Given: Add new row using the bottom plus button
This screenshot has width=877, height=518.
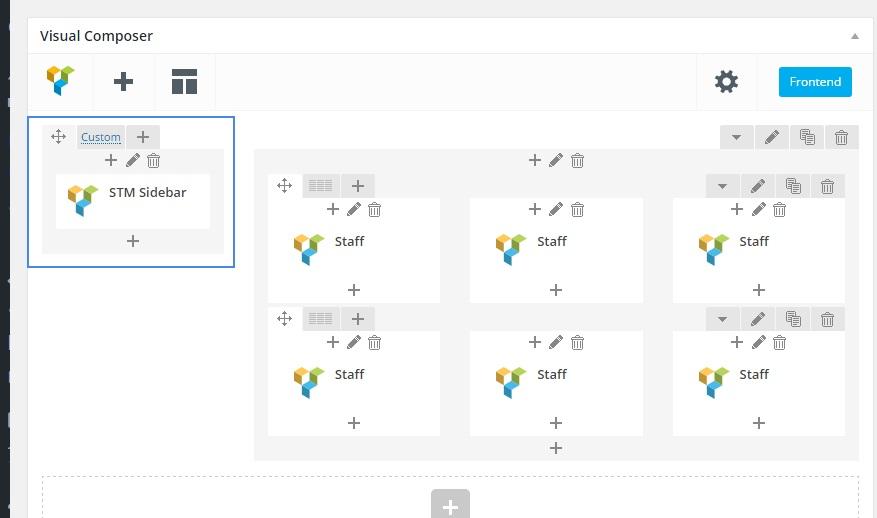Looking at the screenshot, I should [450, 506].
